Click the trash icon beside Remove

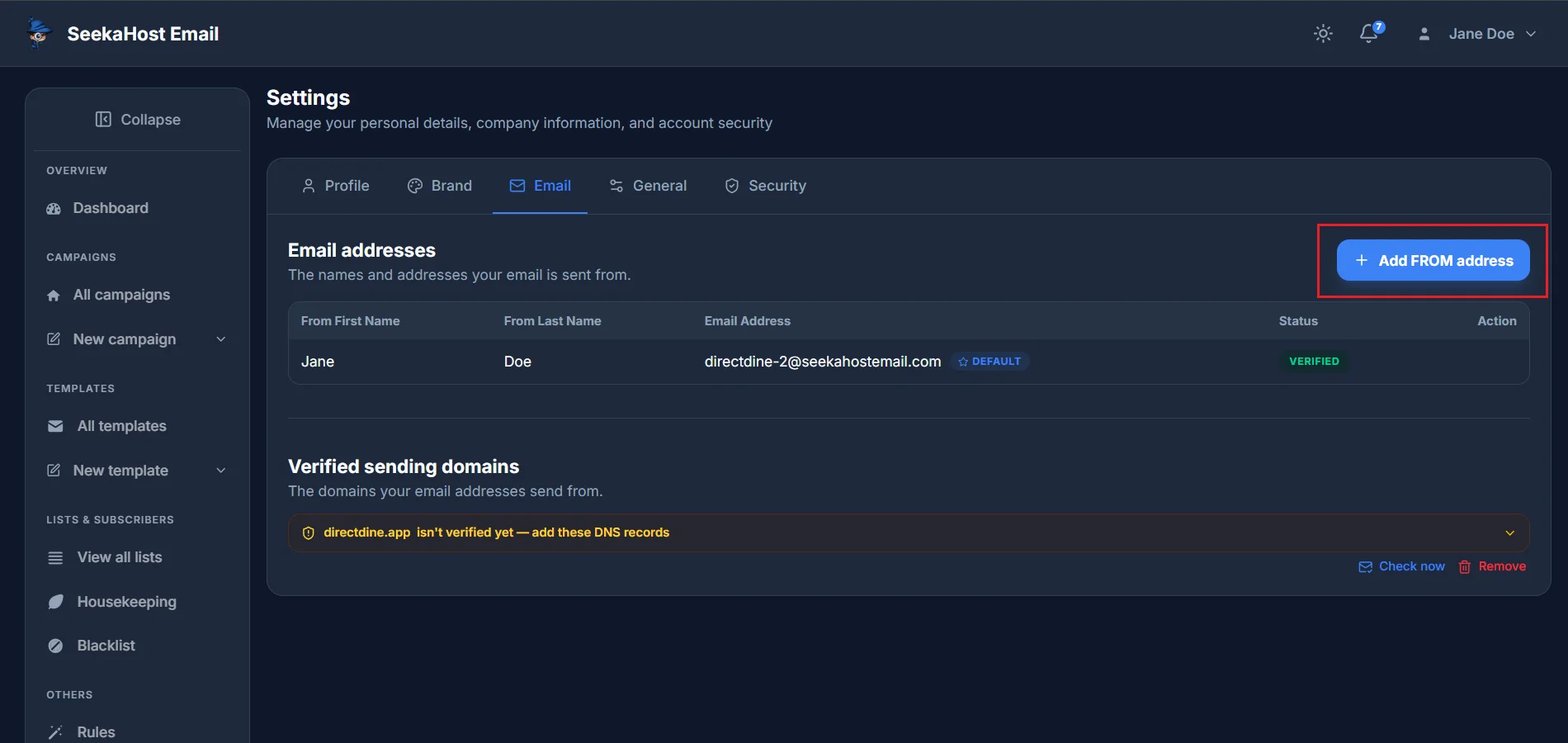(1465, 567)
